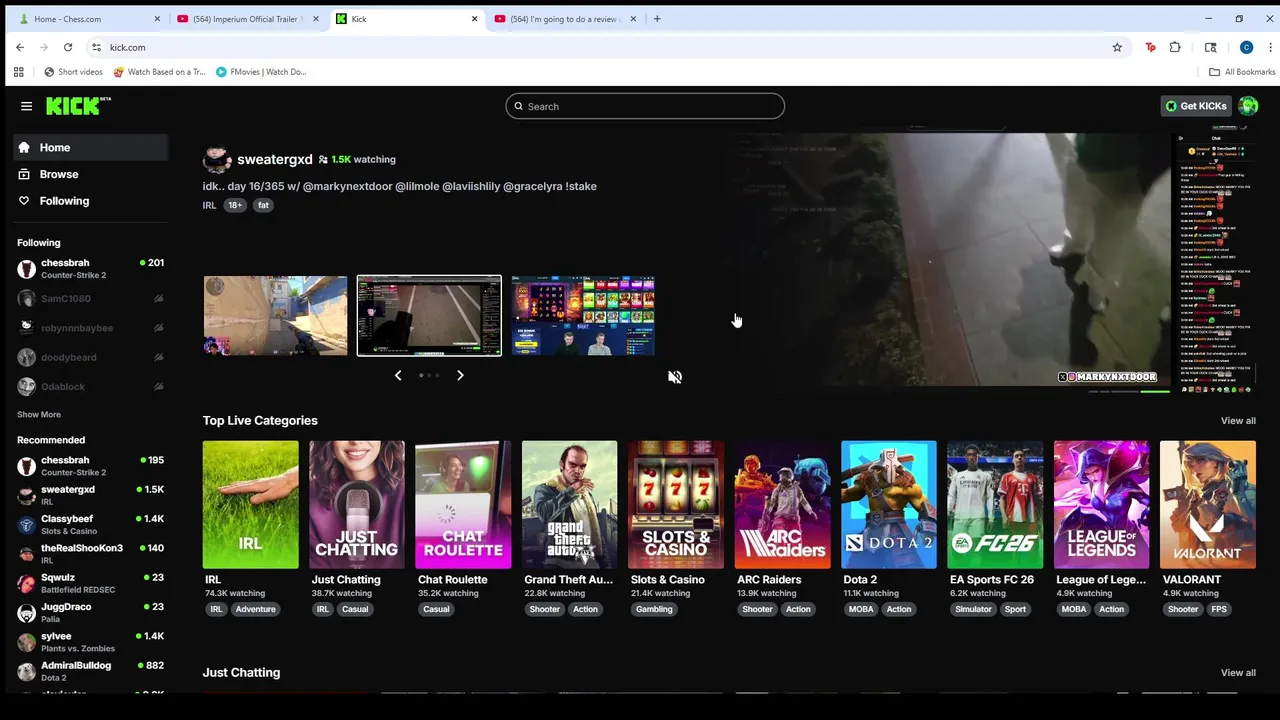The width and height of the screenshot is (1280, 720).
Task: Open Odablock offline channel
Action: (x=91, y=386)
